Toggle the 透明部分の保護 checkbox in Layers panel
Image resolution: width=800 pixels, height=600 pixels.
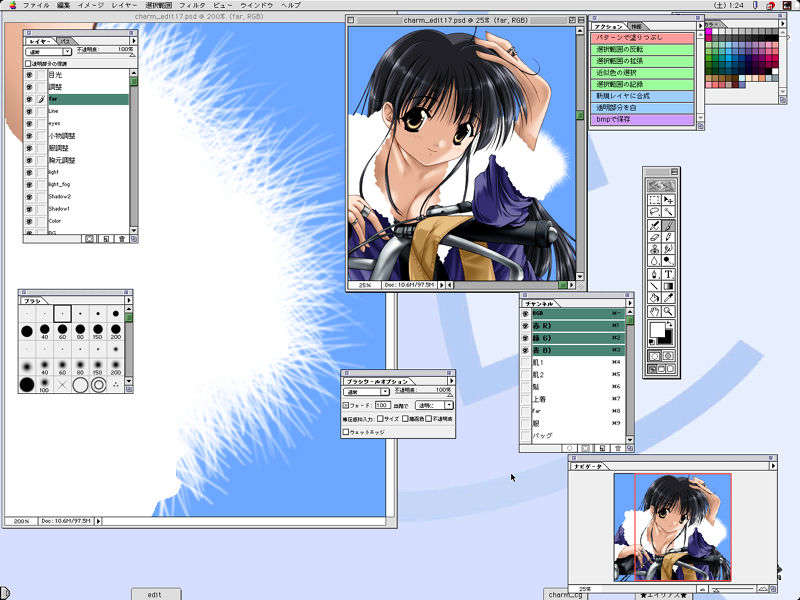coord(28,64)
